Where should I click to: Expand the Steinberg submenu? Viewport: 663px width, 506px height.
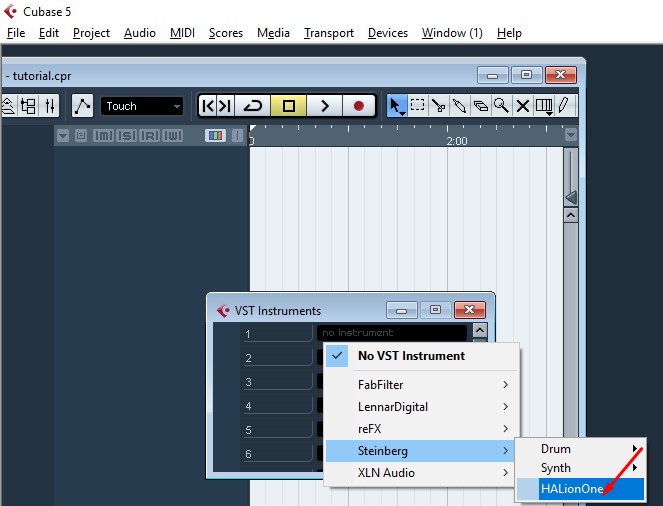pyautogui.click(x=422, y=451)
